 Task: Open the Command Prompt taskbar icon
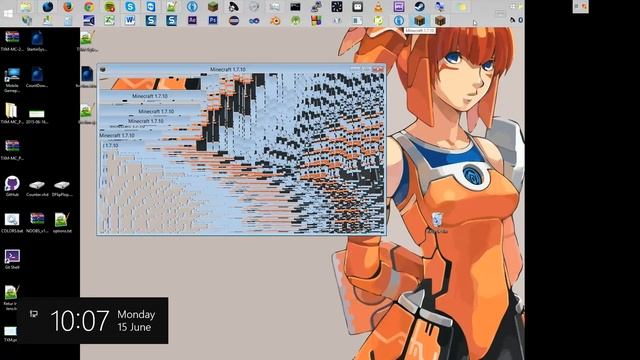pyautogui.click(x=295, y=7)
